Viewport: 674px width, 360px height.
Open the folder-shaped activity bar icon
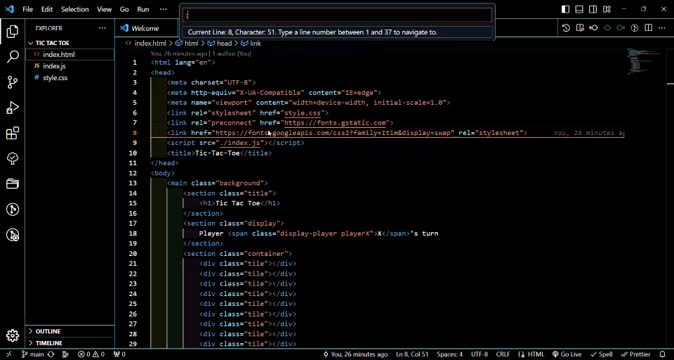click(12, 184)
